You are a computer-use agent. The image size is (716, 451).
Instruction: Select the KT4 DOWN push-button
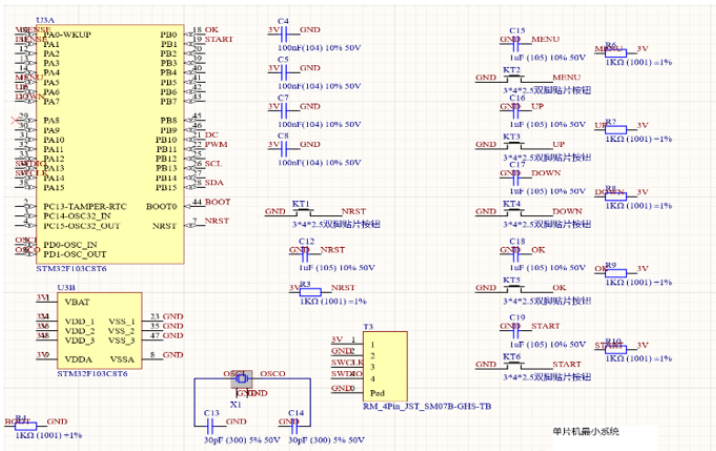pos(514,212)
